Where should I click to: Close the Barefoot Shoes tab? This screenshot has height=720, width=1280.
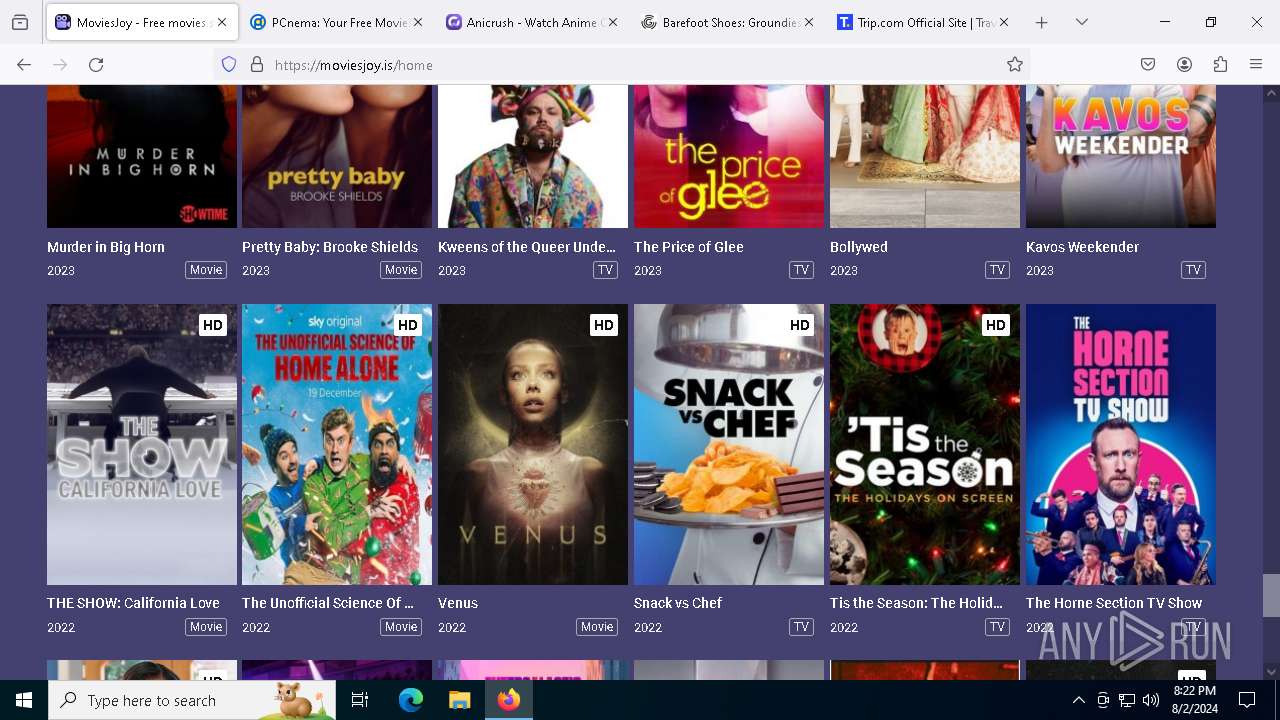click(808, 22)
